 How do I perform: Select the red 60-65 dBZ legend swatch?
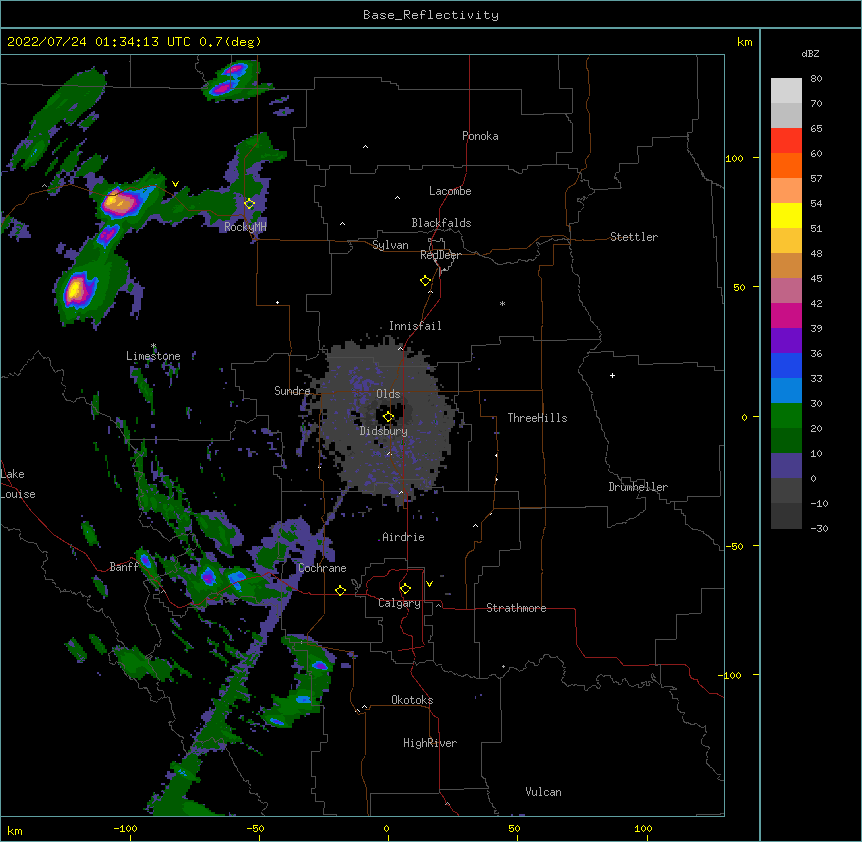[786, 140]
